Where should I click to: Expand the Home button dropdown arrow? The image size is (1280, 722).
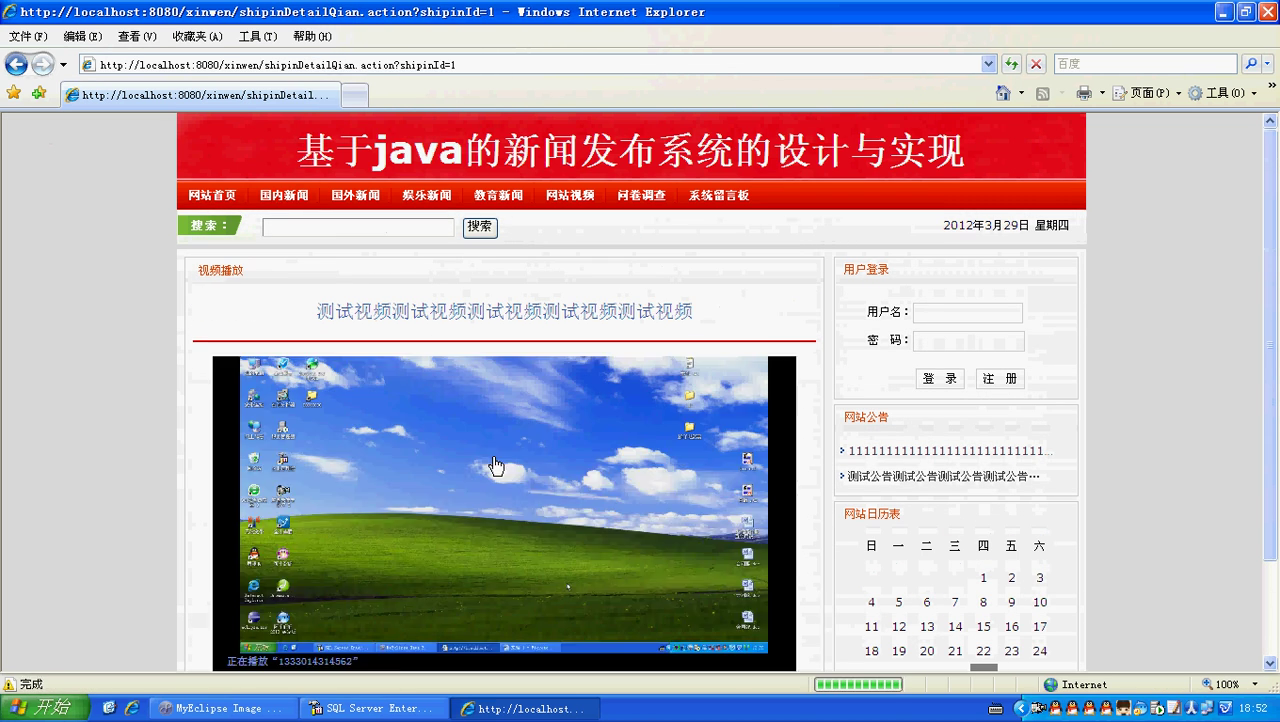pyautogui.click(x=1021, y=93)
